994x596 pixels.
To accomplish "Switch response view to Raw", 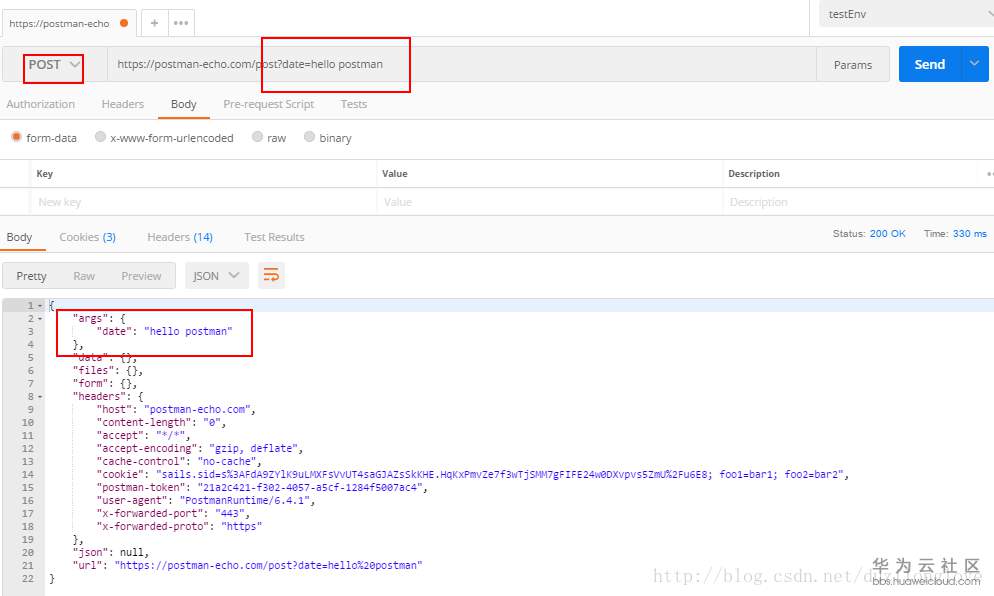I will coord(84,276).
